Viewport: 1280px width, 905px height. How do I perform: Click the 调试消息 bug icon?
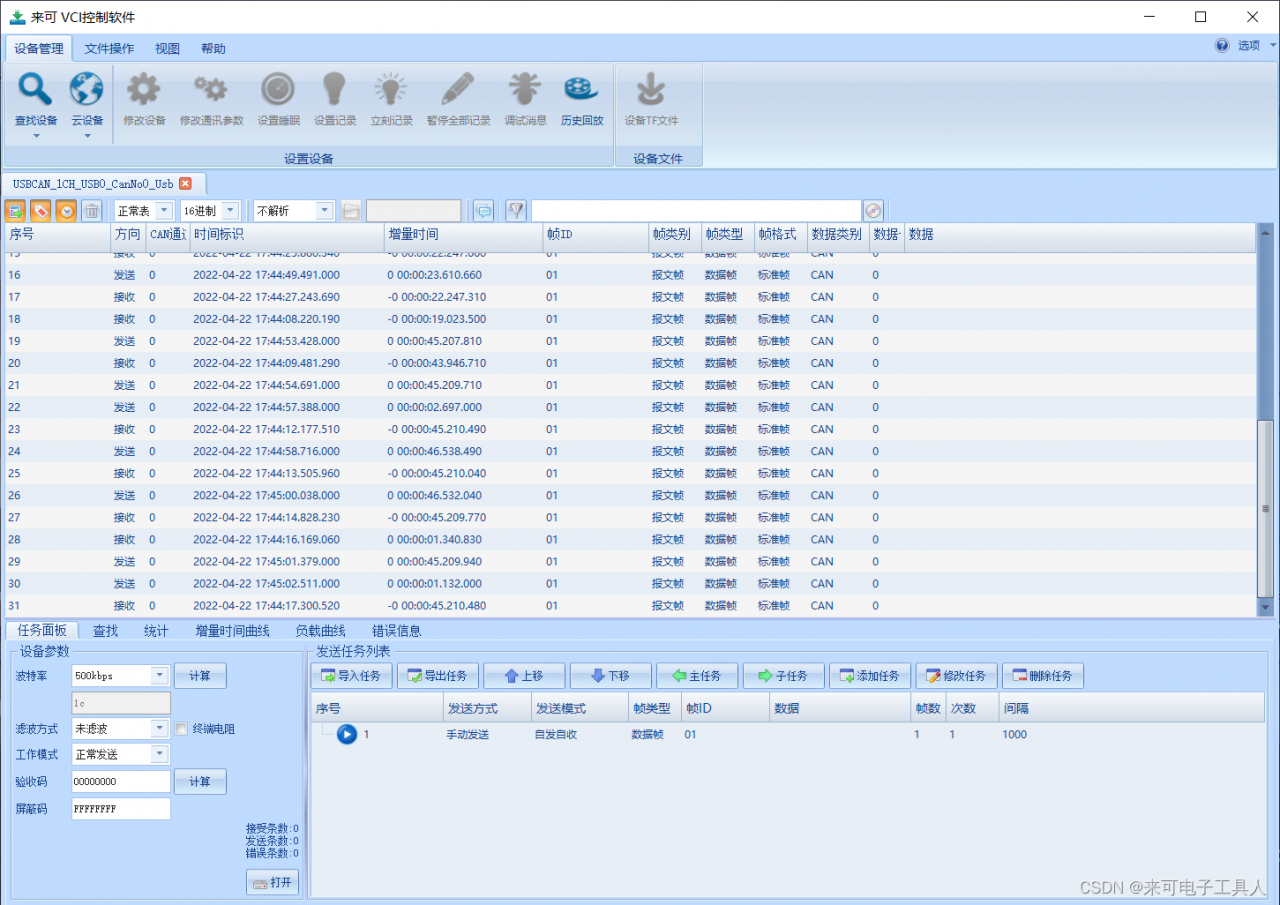click(x=525, y=91)
